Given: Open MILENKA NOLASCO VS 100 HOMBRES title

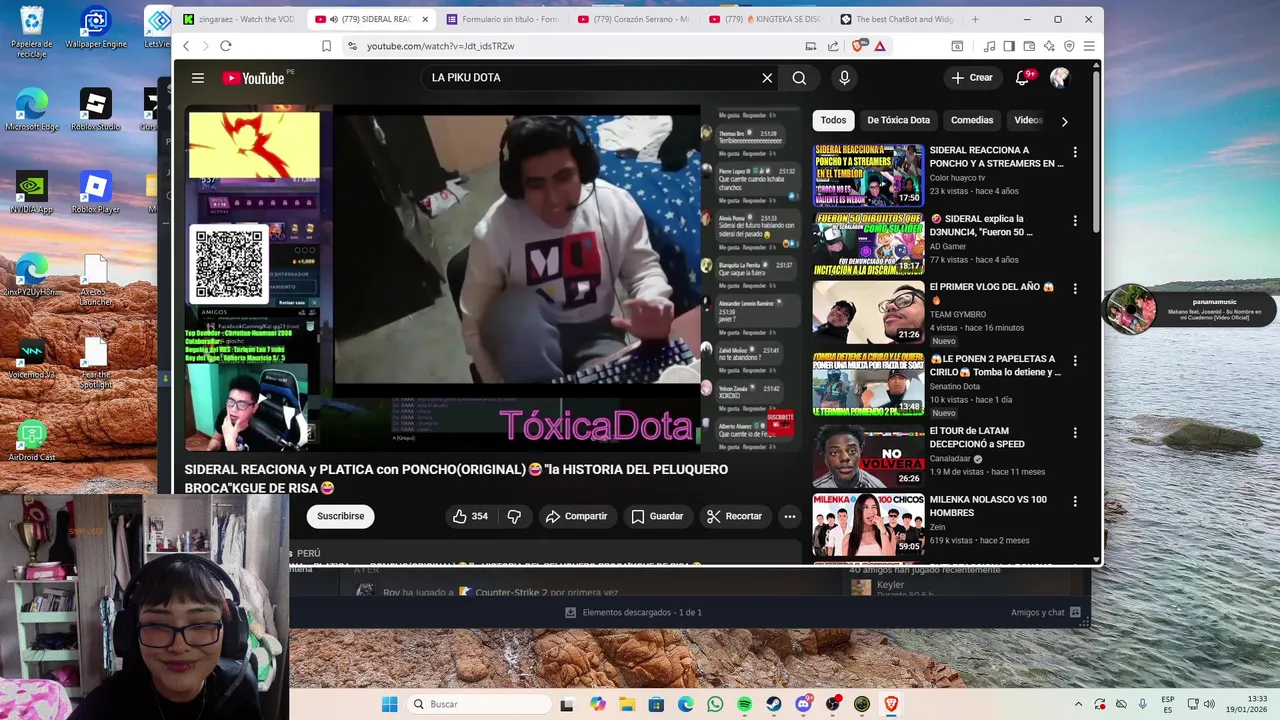Looking at the screenshot, I should point(988,506).
